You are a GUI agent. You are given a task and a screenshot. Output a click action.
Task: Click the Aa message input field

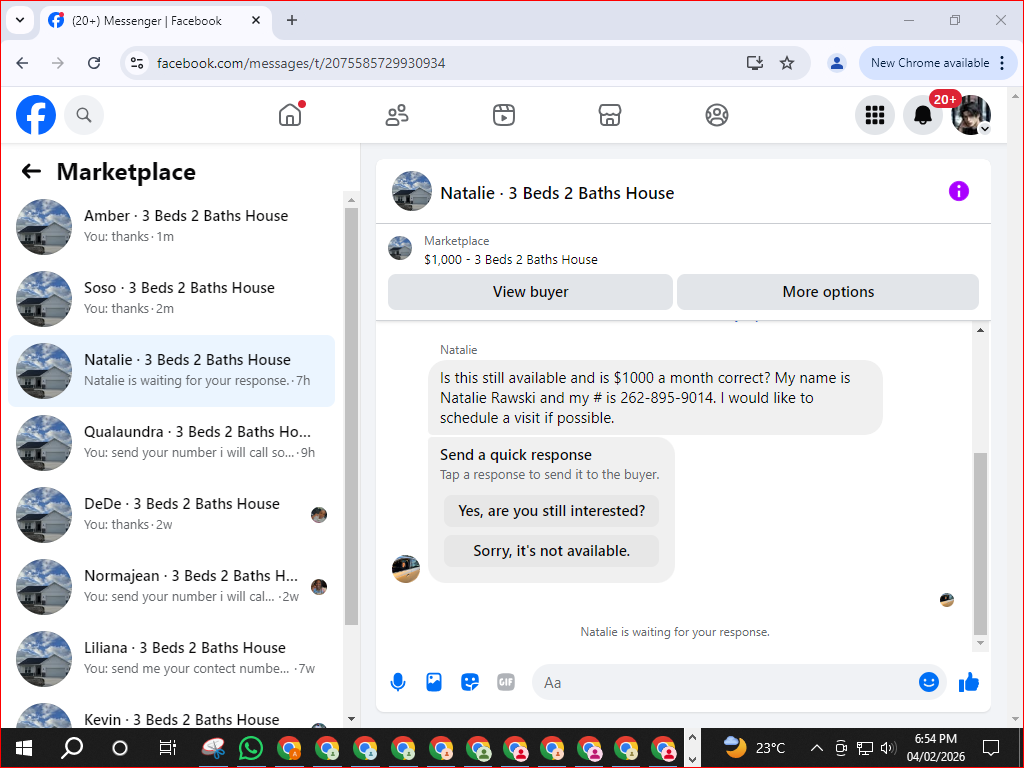[x=725, y=682]
